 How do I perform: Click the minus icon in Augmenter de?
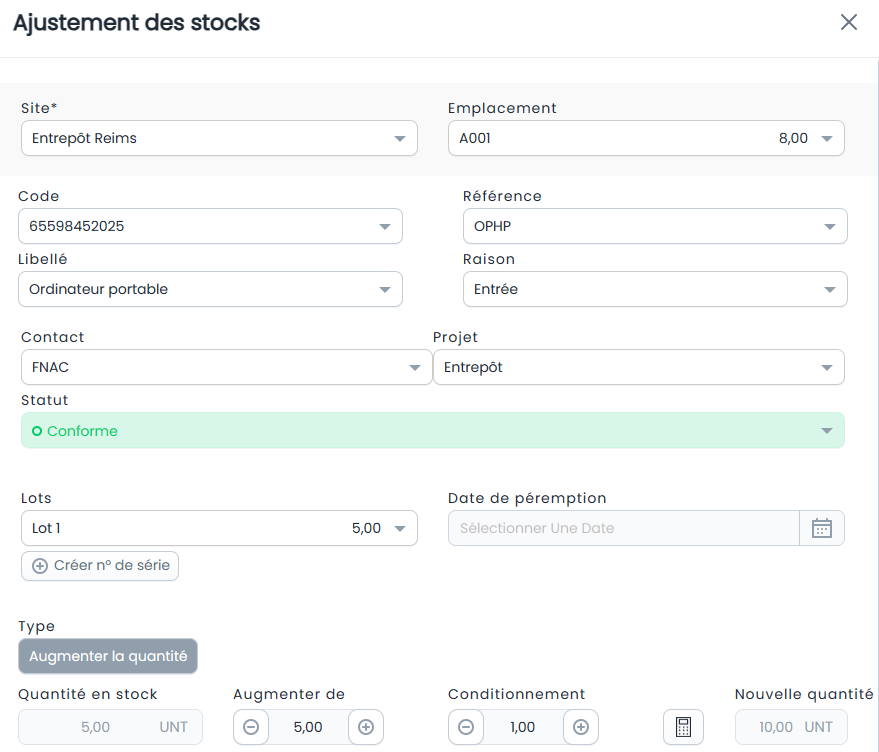(x=251, y=727)
